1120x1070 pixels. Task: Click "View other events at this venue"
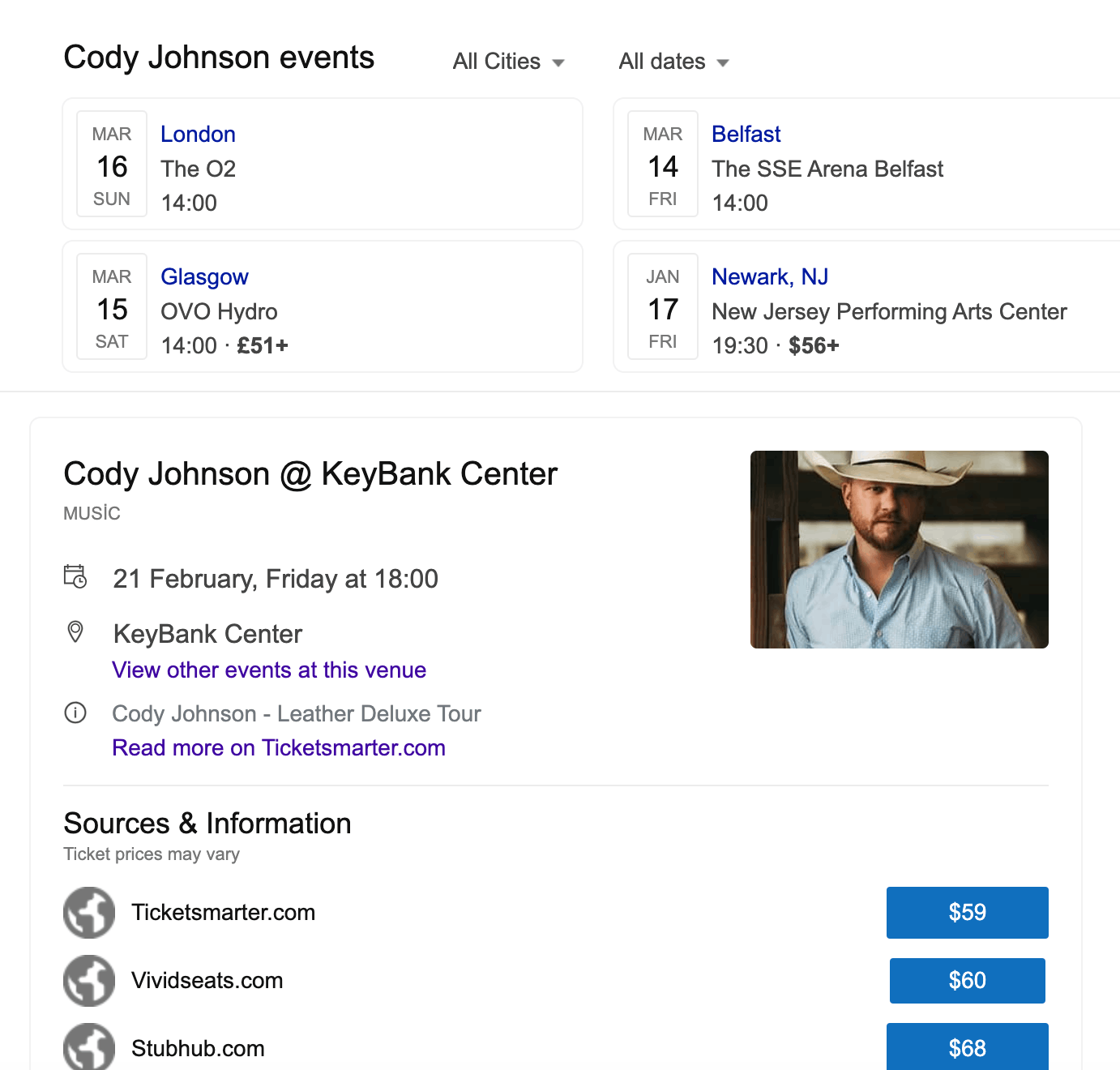tap(268, 670)
